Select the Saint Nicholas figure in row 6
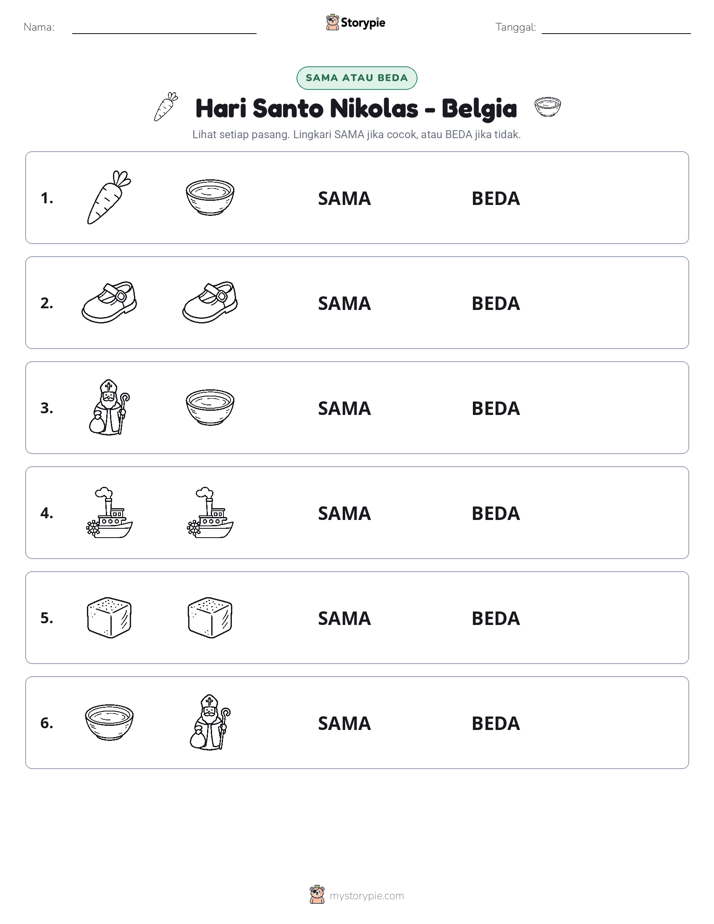The height and width of the screenshot is (924, 714). pos(210,722)
